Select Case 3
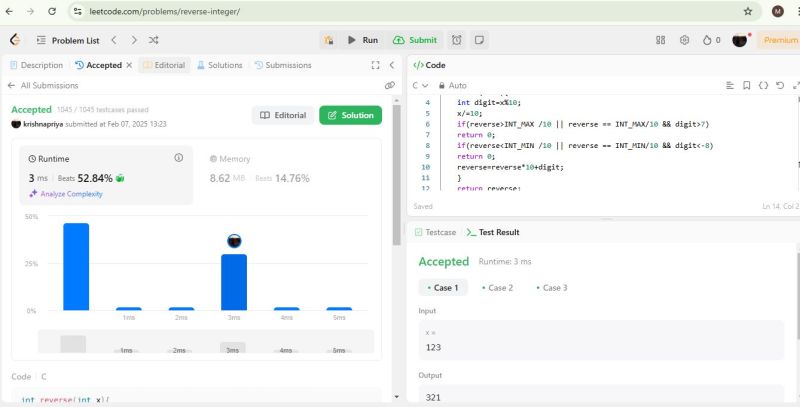800x407 pixels. 552,288
